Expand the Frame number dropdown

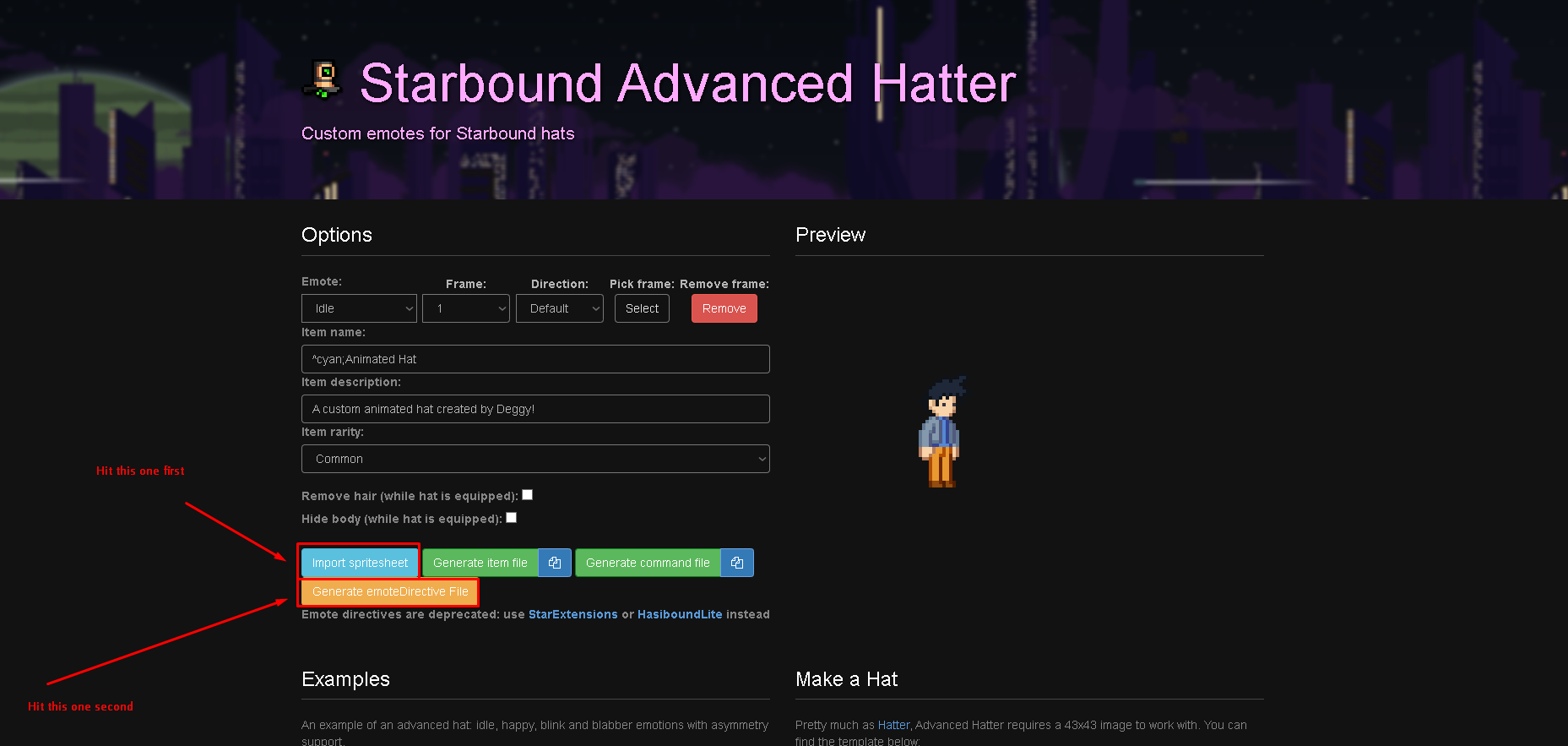[x=466, y=308]
